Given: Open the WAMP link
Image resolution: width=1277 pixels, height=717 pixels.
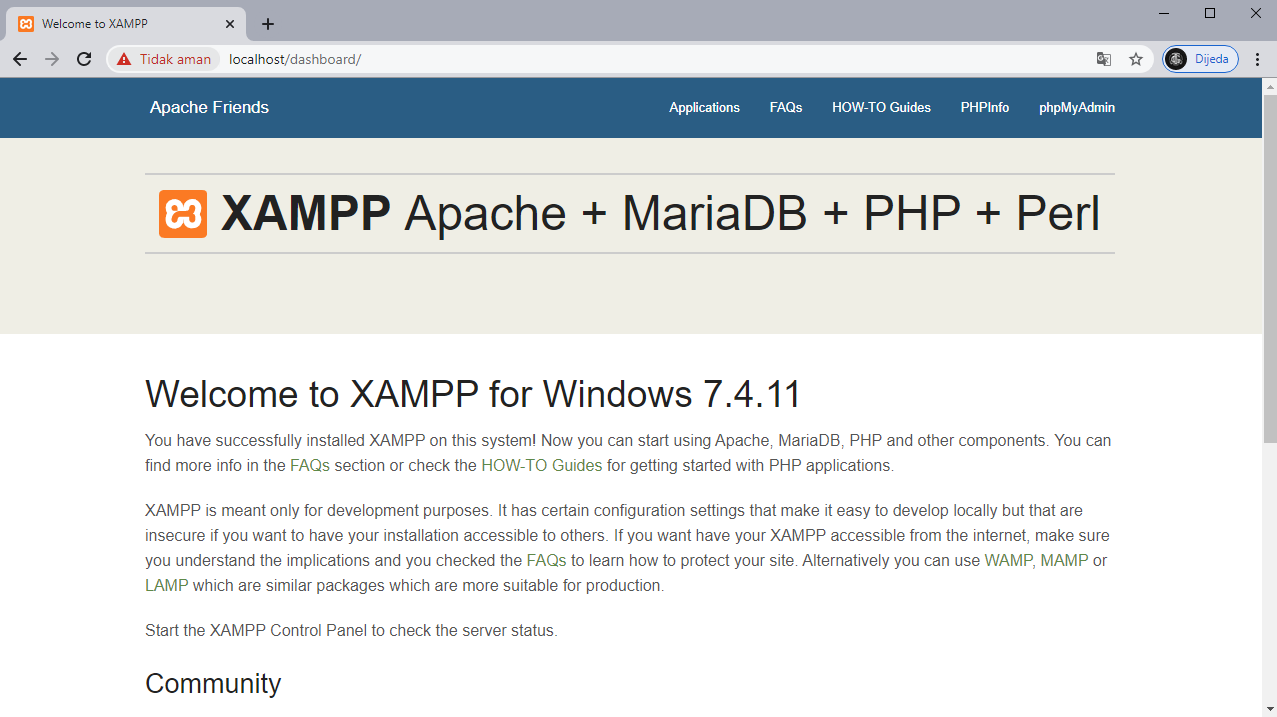Looking at the screenshot, I should (x=1008, y=561).
